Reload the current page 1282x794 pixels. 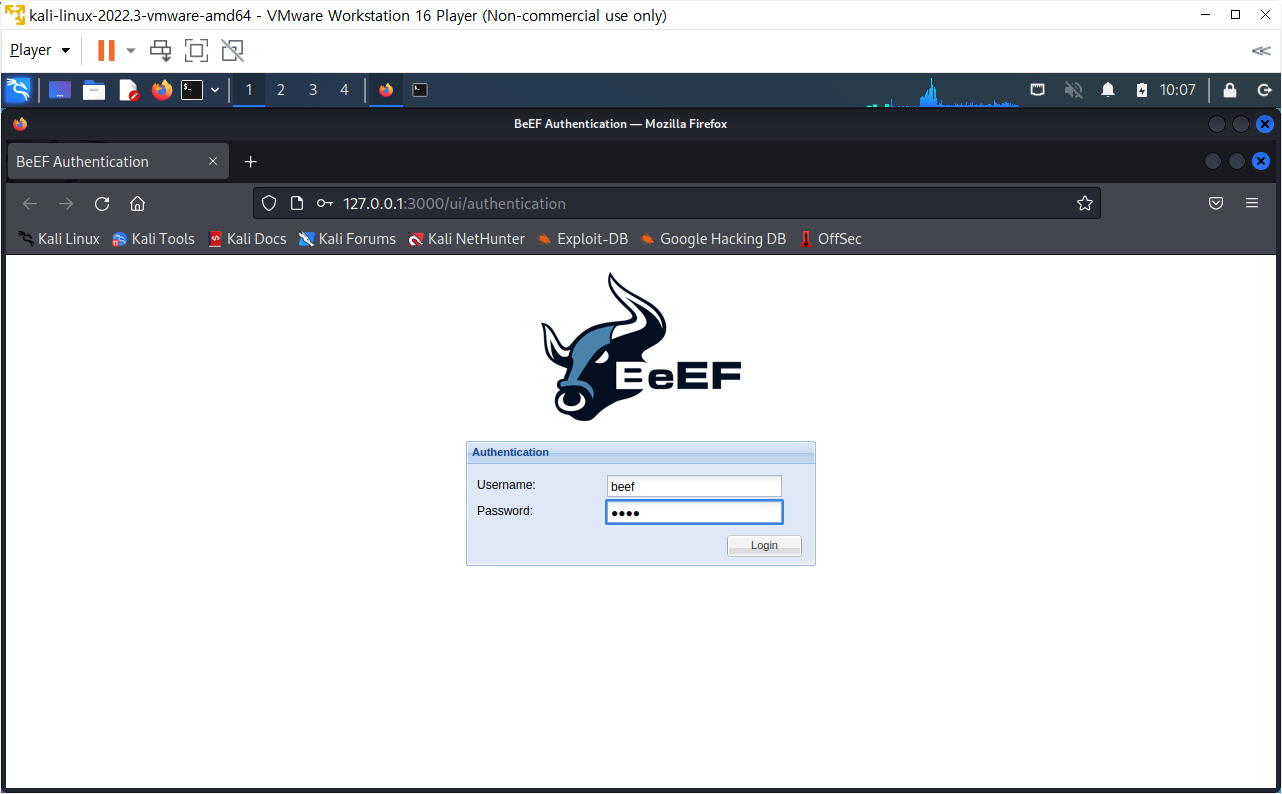pyautogui.click(x=102, y=204)
